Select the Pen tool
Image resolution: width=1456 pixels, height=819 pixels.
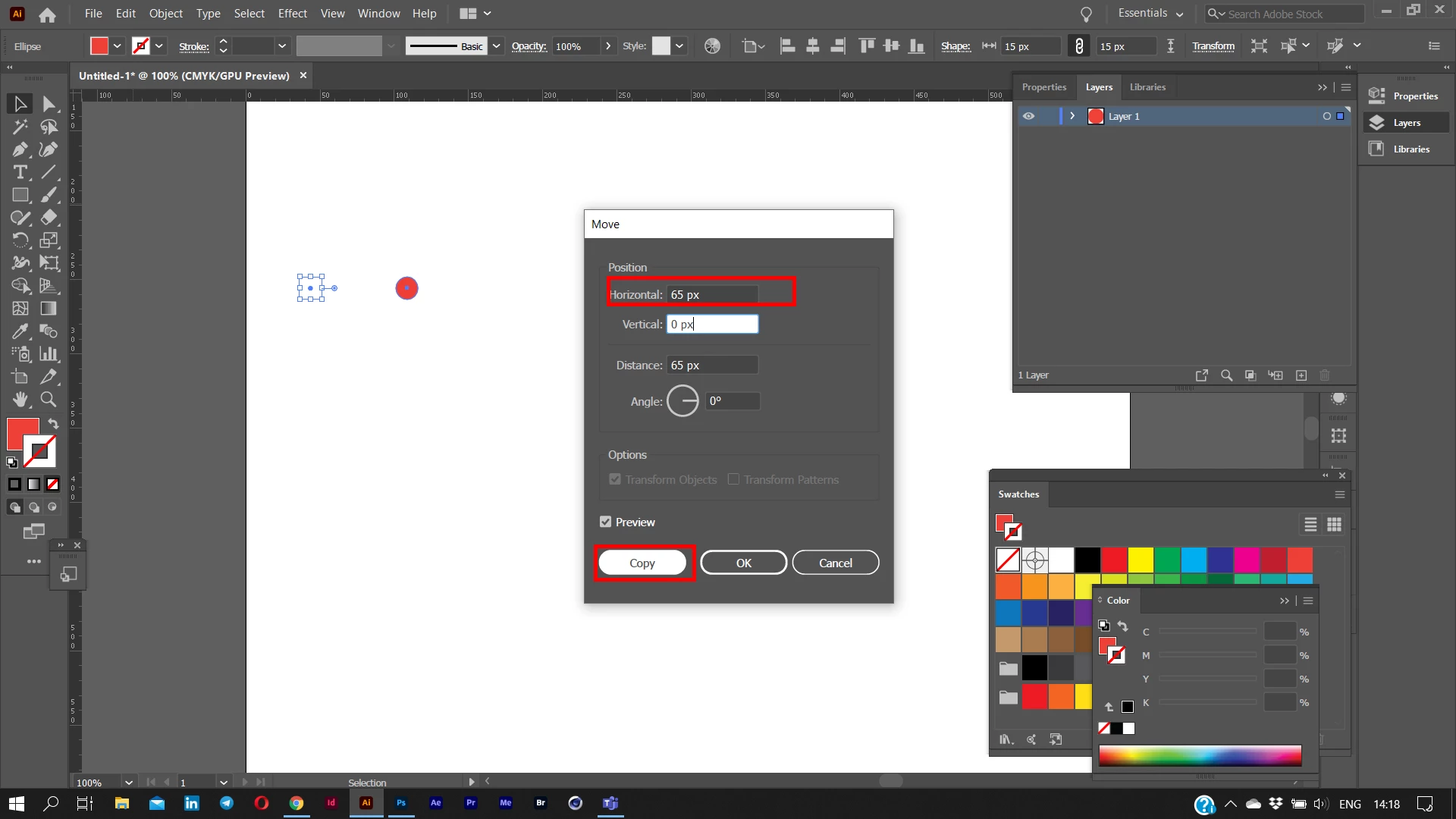pyautogui.click(x=20, y=149)
